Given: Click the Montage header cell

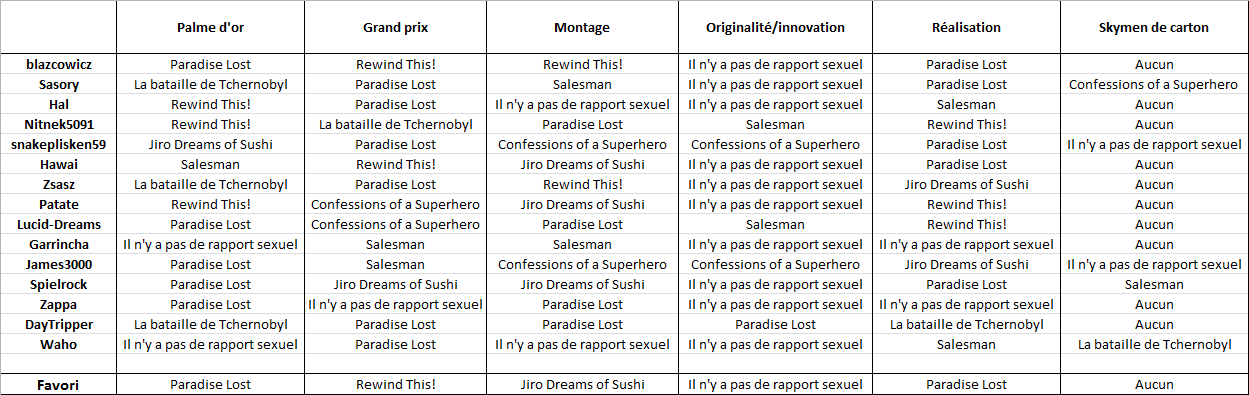Looking at the screenshot, I should click(x=582, y=27).
